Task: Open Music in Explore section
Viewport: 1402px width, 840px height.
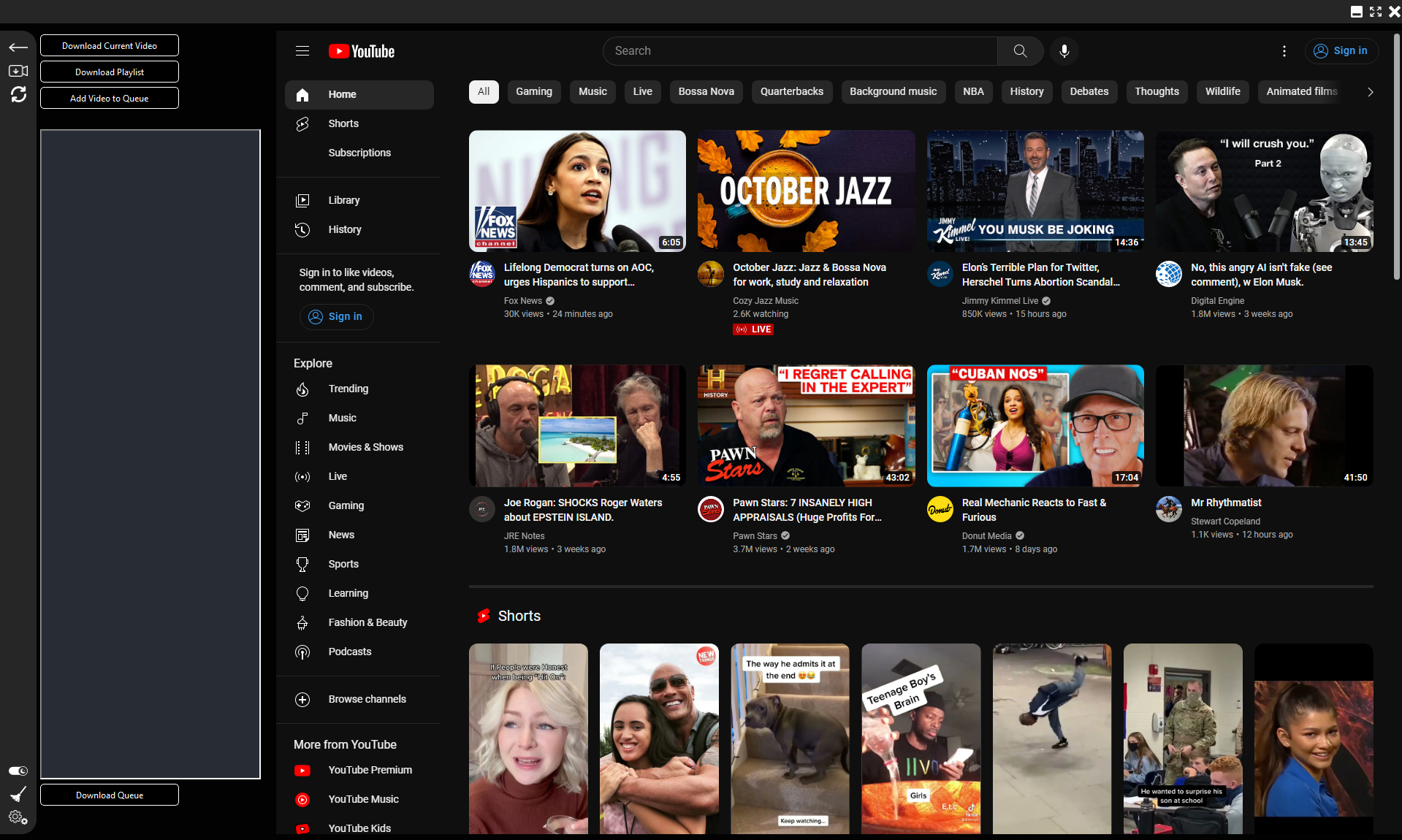Action: [x=359, y=418]
